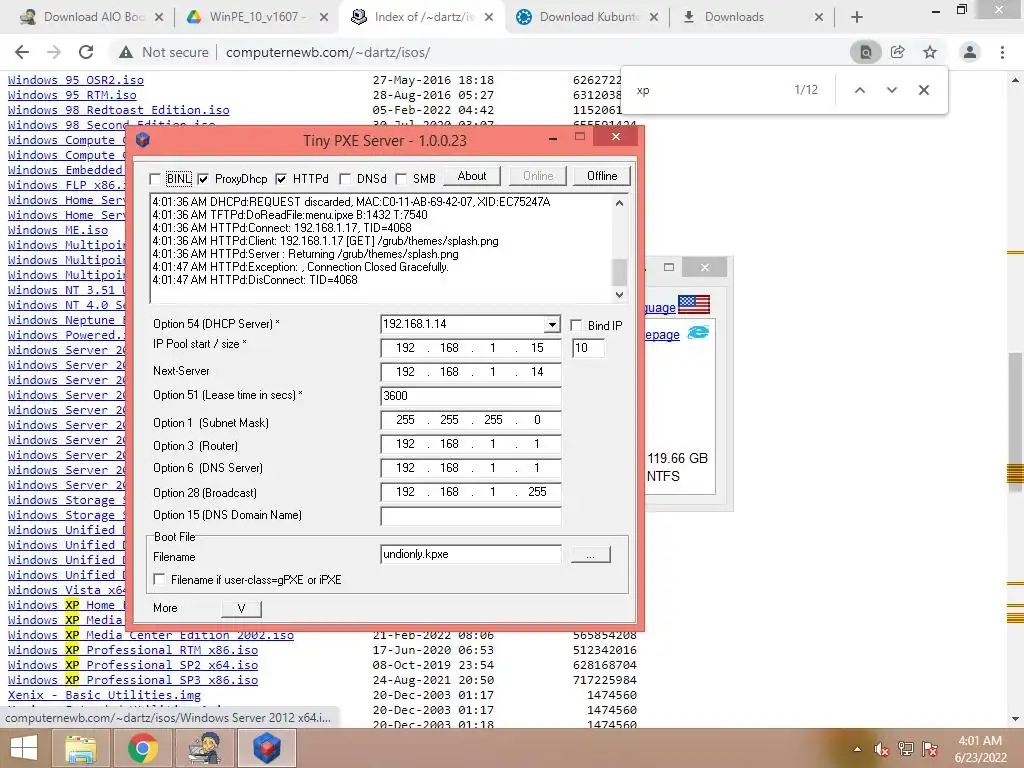Click the Internet Explorer icon beside homepage link
Image resolution: width=1024 pixels, height=768 pixels.
click(x=698, y=332)
